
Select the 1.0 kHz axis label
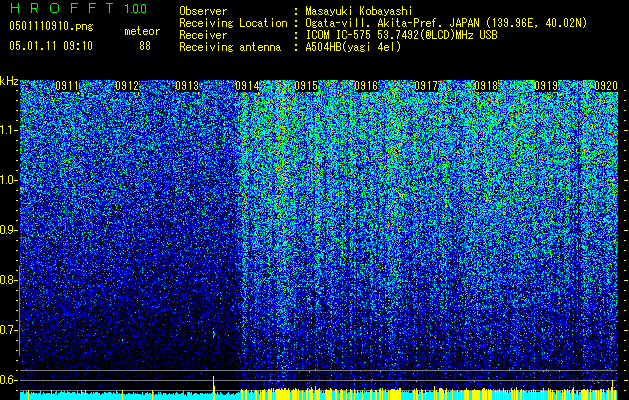click(8, 181)
